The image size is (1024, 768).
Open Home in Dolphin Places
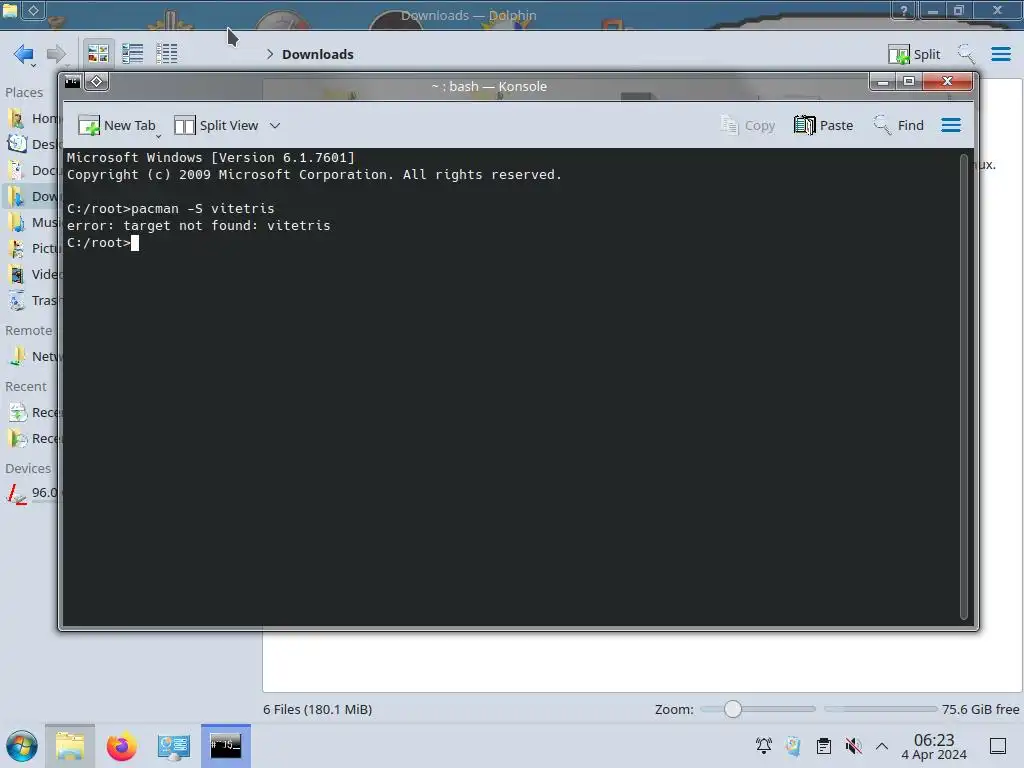(31, 118)
